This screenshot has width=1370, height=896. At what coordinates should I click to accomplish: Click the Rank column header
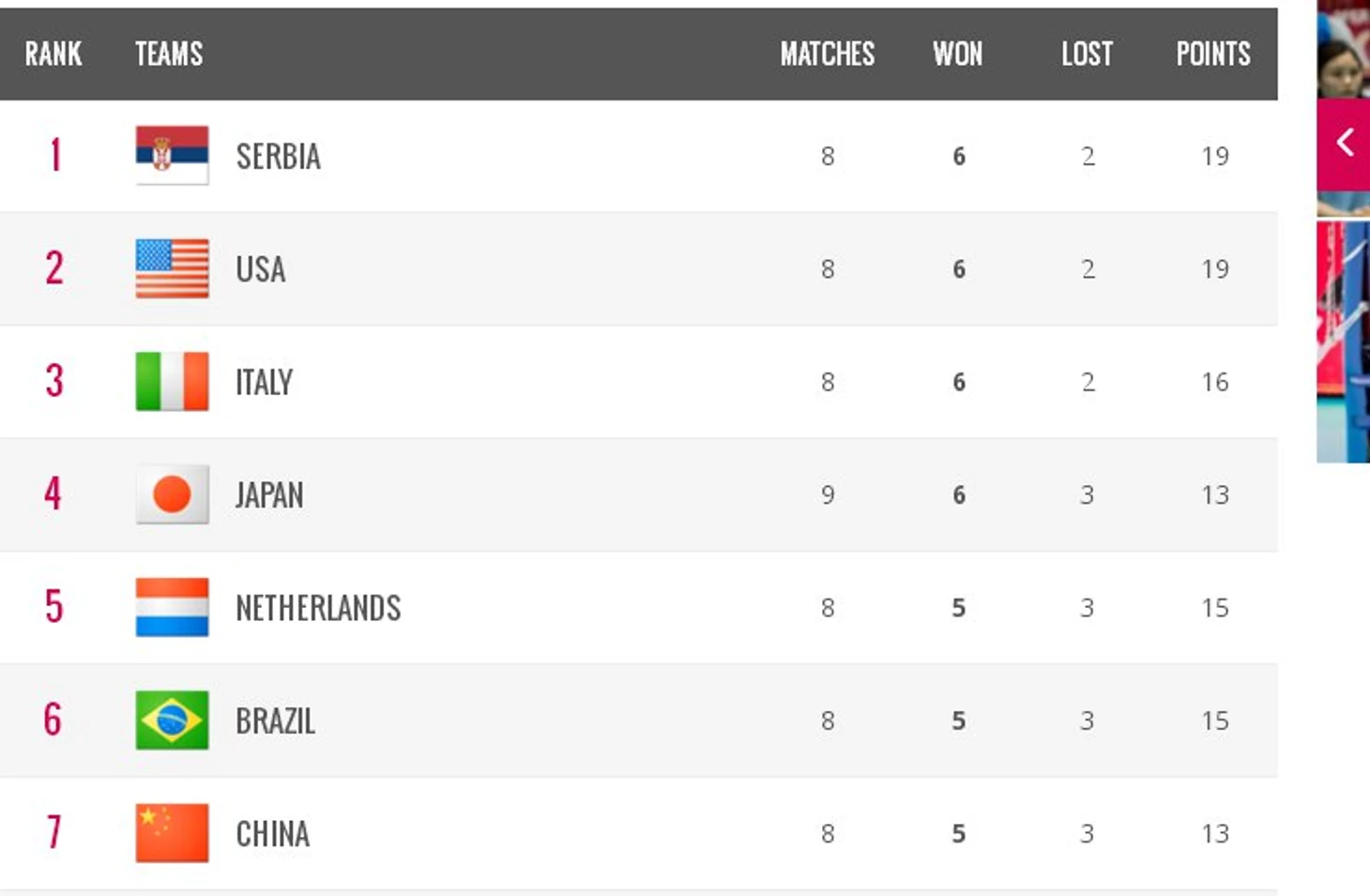pyautogui.click(x=53, y=54)
